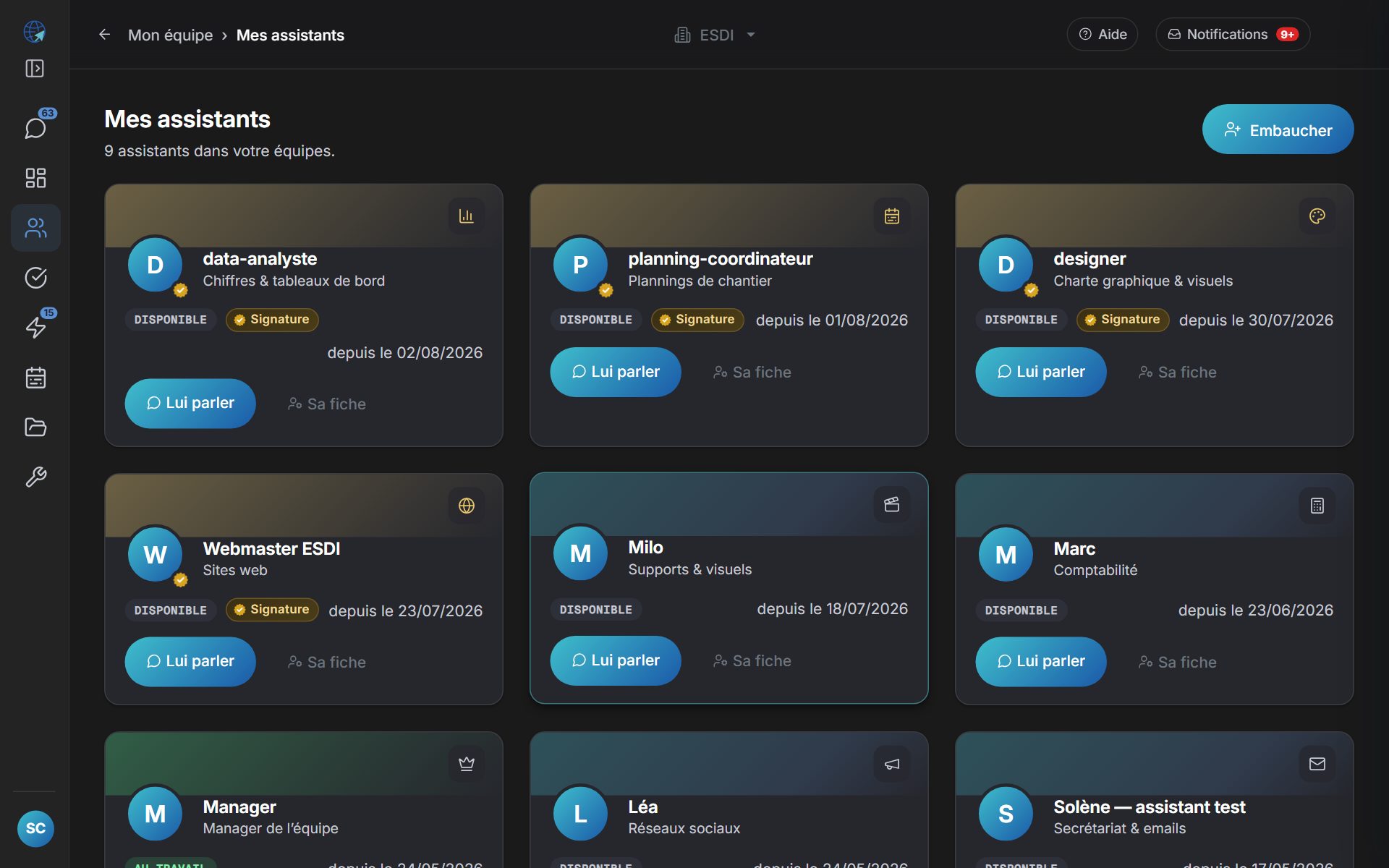
Task: Click the clapperboard icon on Milo card
Action: click(892, 504)
